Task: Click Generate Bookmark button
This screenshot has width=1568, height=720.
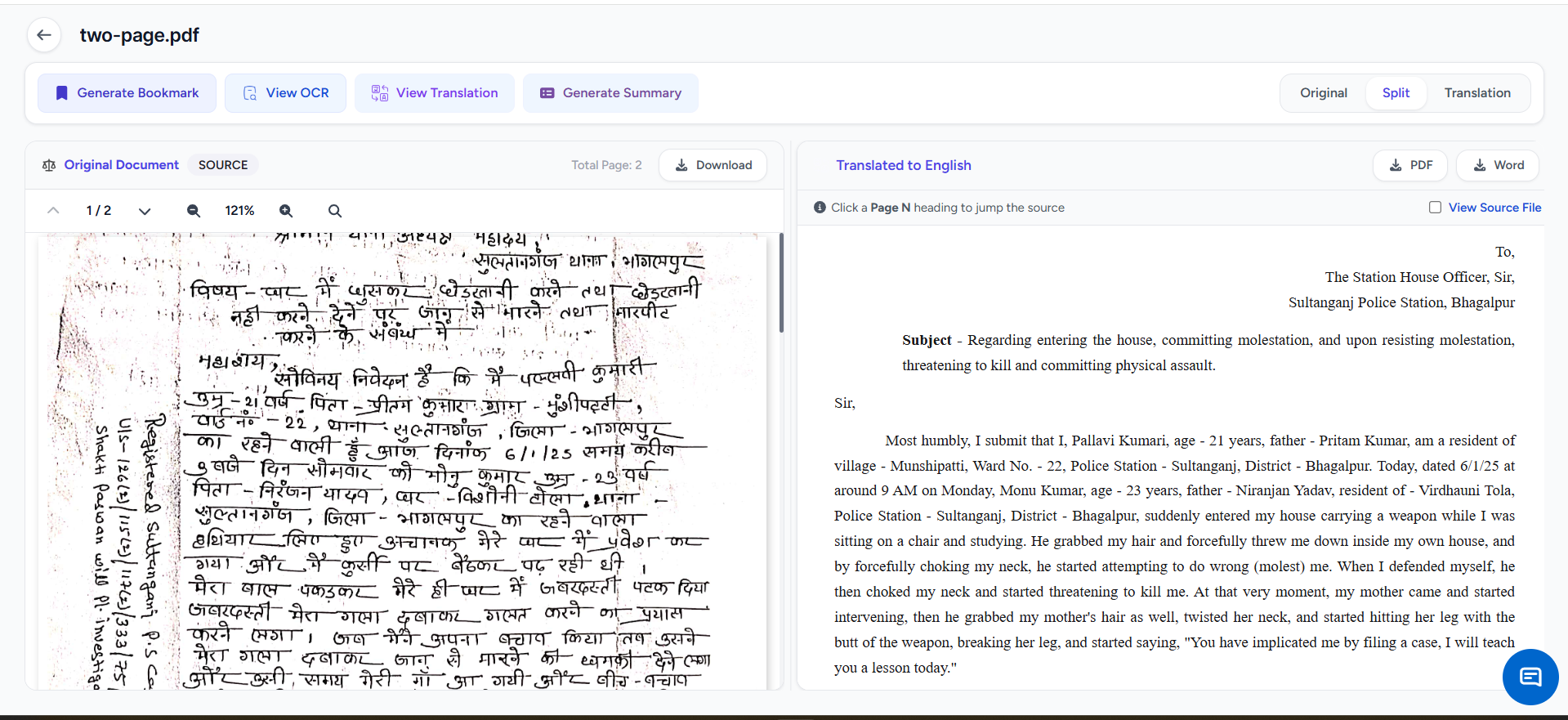Action: pyautogui.click(x=127, y=93)
